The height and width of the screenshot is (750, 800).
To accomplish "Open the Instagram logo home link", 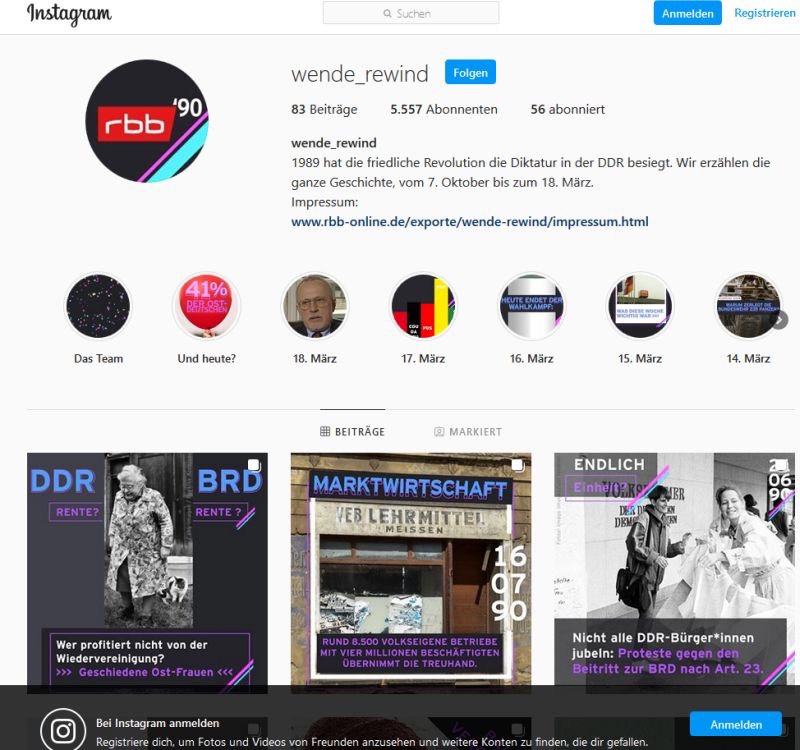I will (69, 14).
